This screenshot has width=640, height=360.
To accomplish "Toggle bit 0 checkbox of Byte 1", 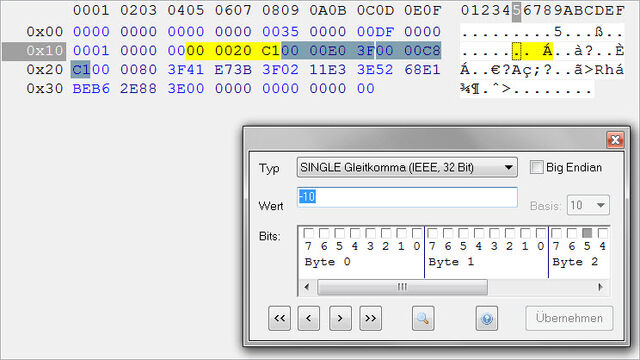I will (x=540, y=233).
